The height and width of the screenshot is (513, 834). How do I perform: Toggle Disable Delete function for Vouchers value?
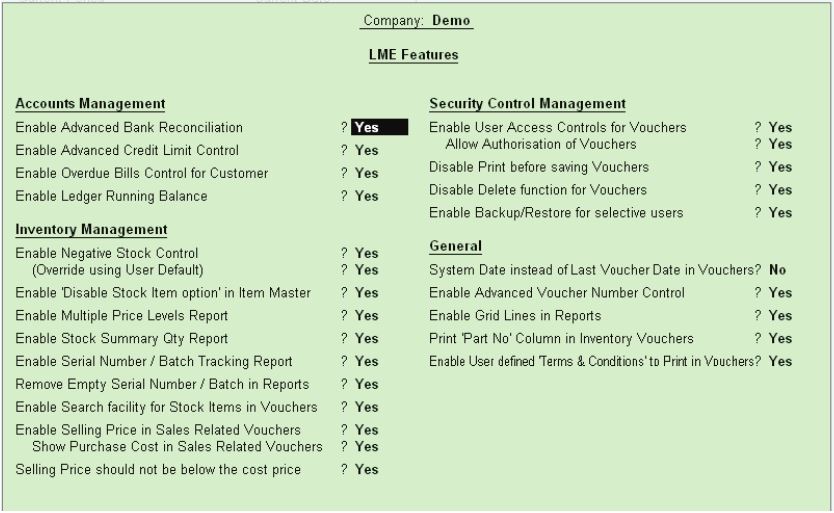(x=780, y=190)
